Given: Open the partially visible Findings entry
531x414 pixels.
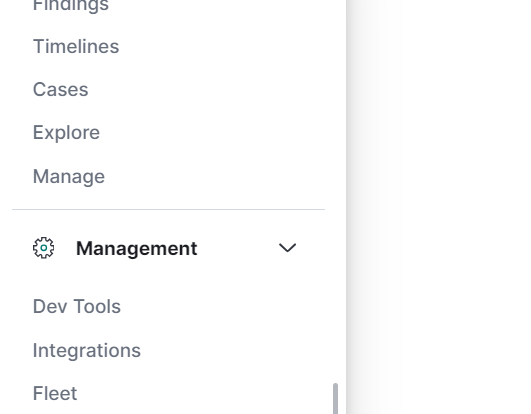Looking at the screenshot, I should click(71, 6).
